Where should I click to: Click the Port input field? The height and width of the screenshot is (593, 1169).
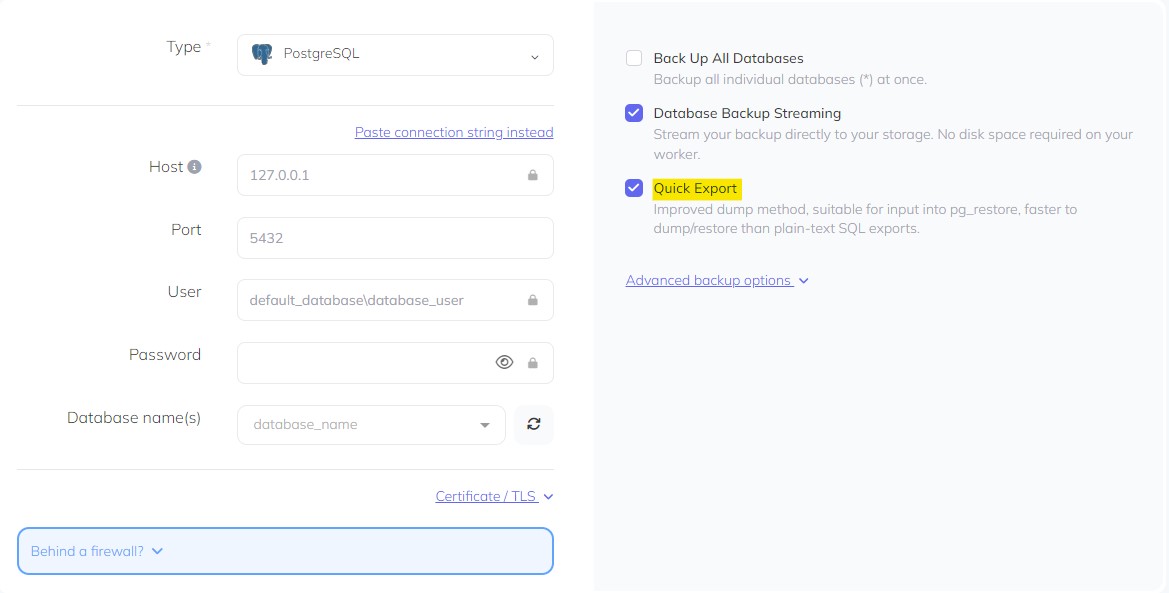click(395, 238)
